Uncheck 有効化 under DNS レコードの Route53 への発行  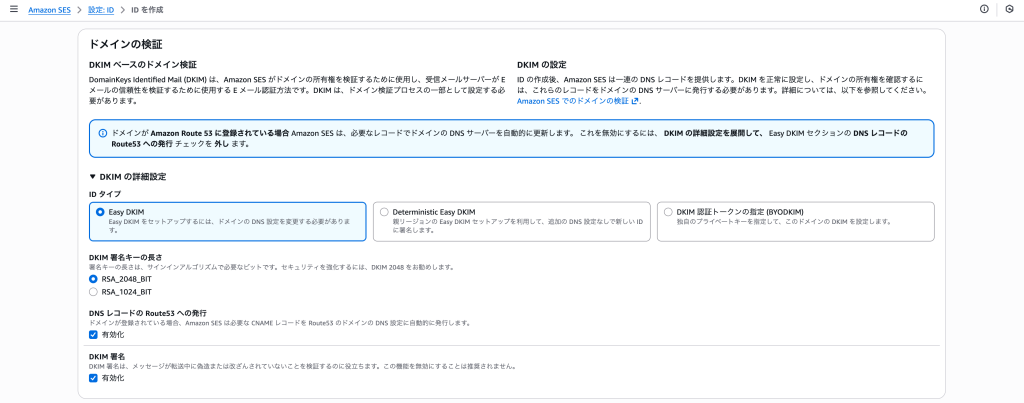[94, 335]
